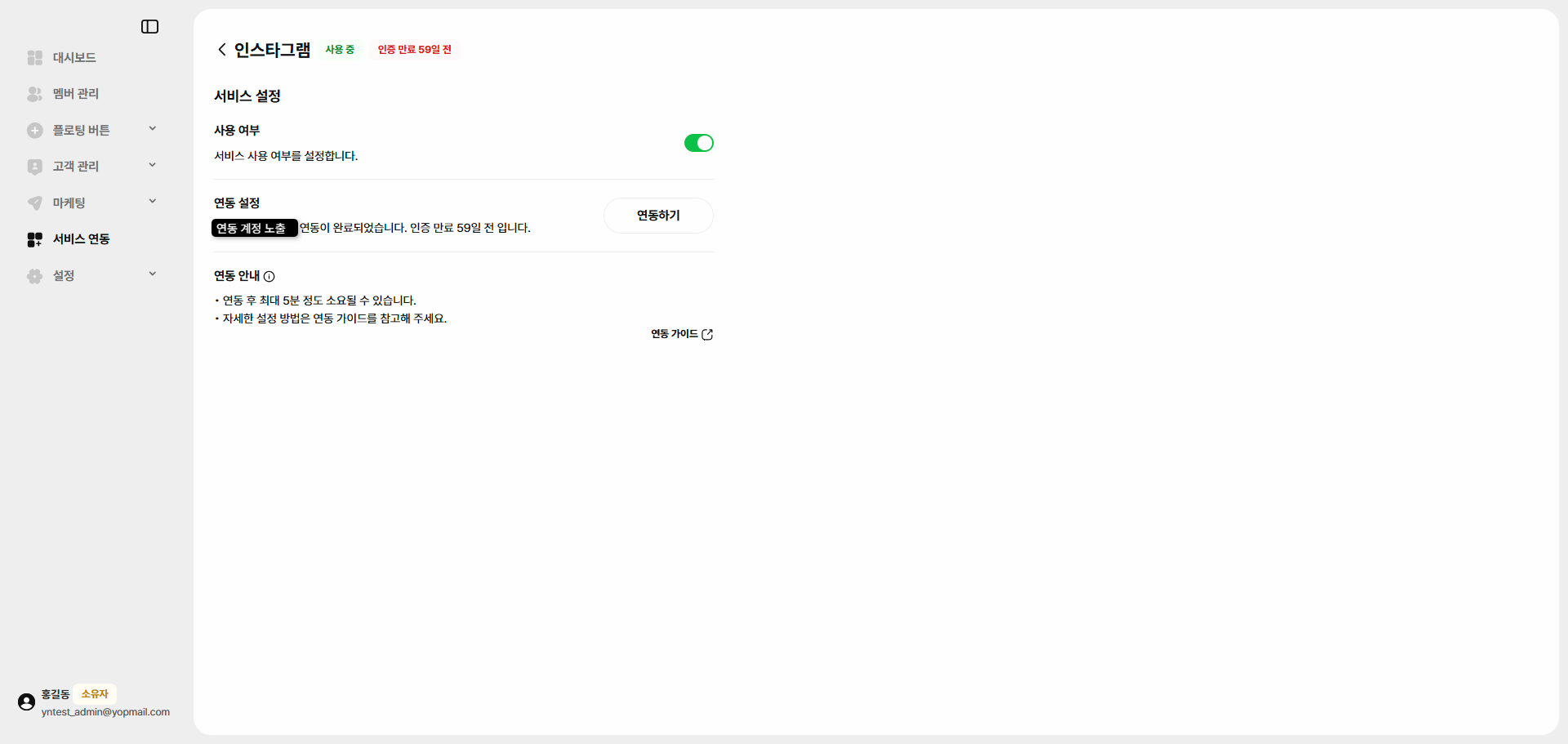Click the 연동 설정 label
Viewport: 1568px width, 744px height.
tap(237, 203)
